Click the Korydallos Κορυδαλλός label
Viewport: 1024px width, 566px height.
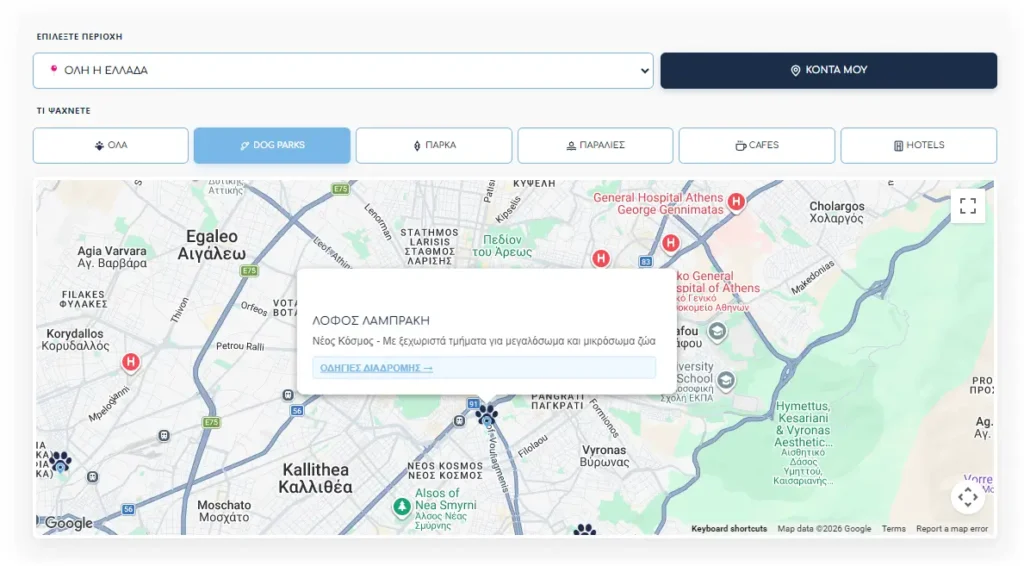tap(75, 339)
